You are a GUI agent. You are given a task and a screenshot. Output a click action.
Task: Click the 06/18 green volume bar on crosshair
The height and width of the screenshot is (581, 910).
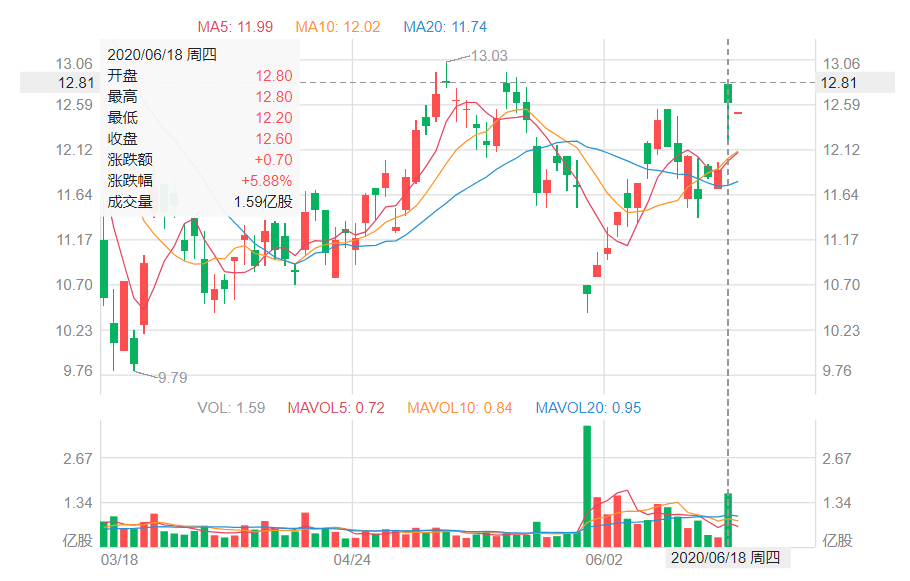click(x=728, y=520)
